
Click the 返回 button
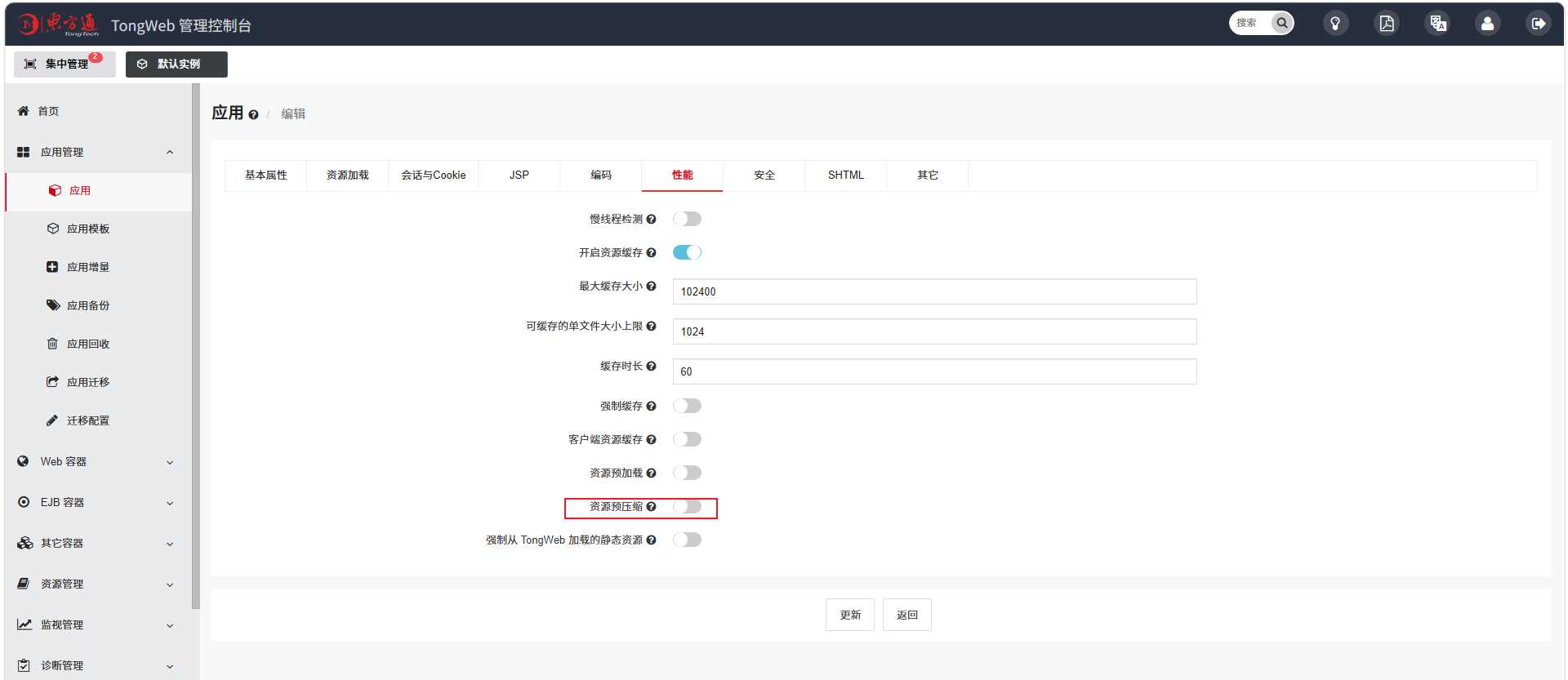[x=907, y=615]
